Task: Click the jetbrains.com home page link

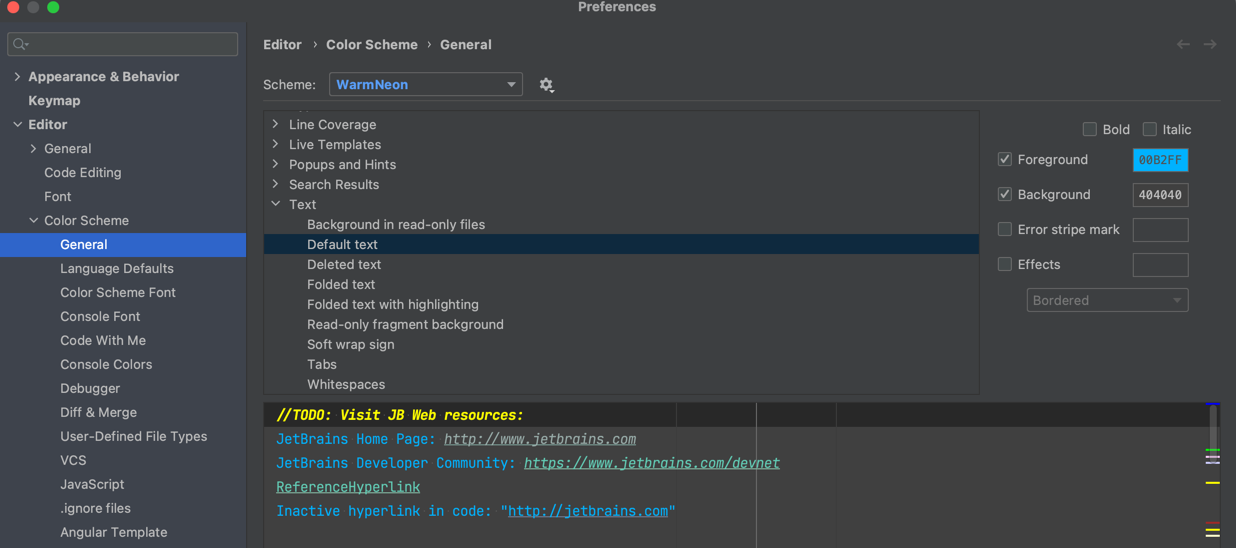Action: point(540,439)
